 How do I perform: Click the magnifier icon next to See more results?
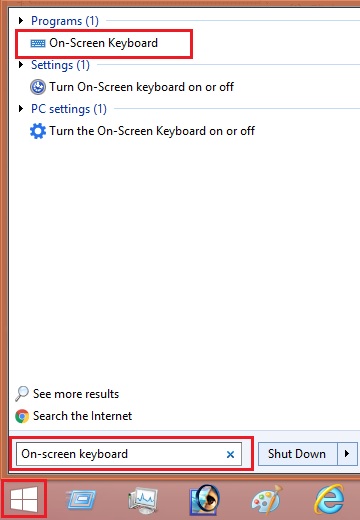[x=22, y=394]
